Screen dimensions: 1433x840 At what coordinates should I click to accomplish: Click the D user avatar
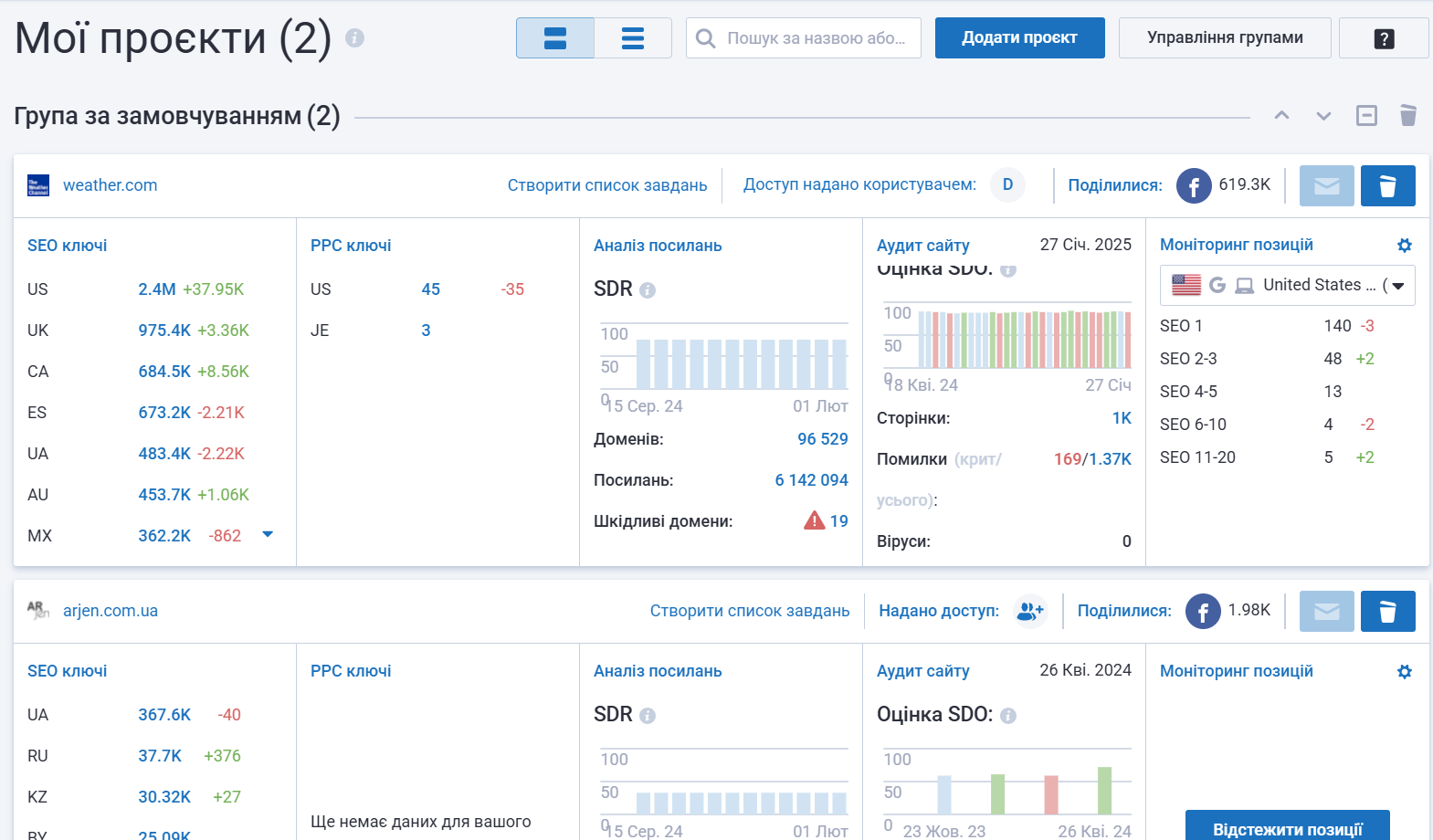pos(1008,184)
